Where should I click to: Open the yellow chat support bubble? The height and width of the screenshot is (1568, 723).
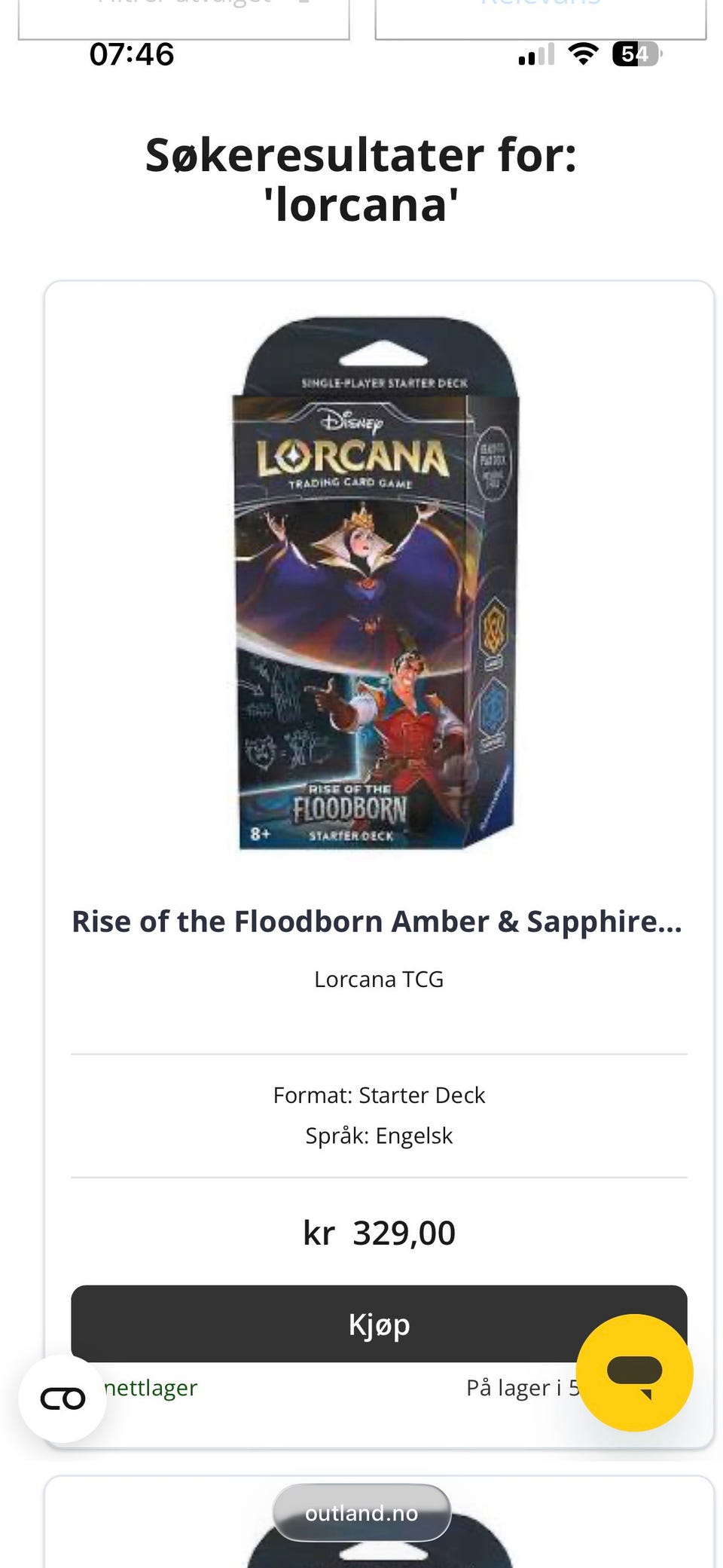tap(634, 1372)
